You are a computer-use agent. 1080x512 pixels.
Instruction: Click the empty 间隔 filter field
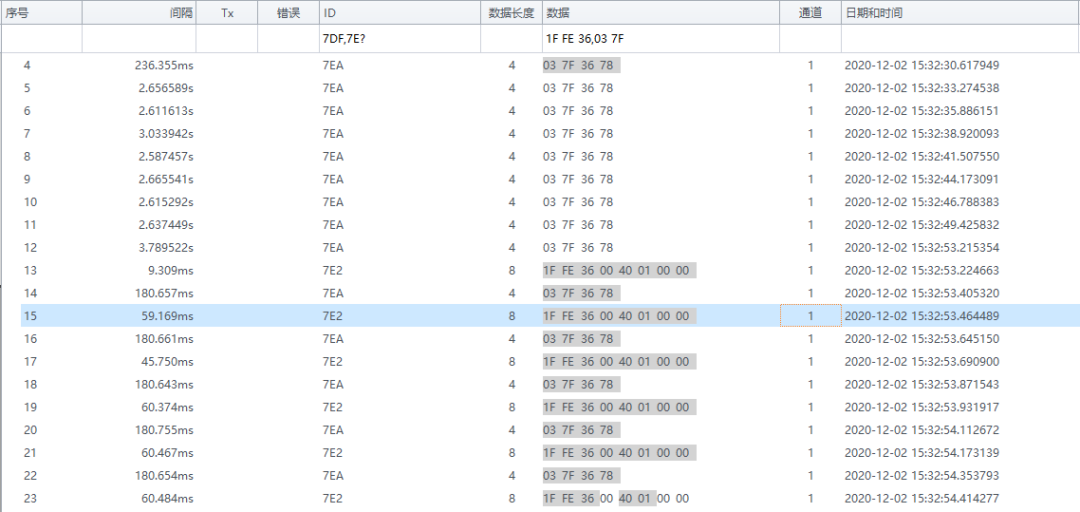pyautogui.click(x=139, y=39)
